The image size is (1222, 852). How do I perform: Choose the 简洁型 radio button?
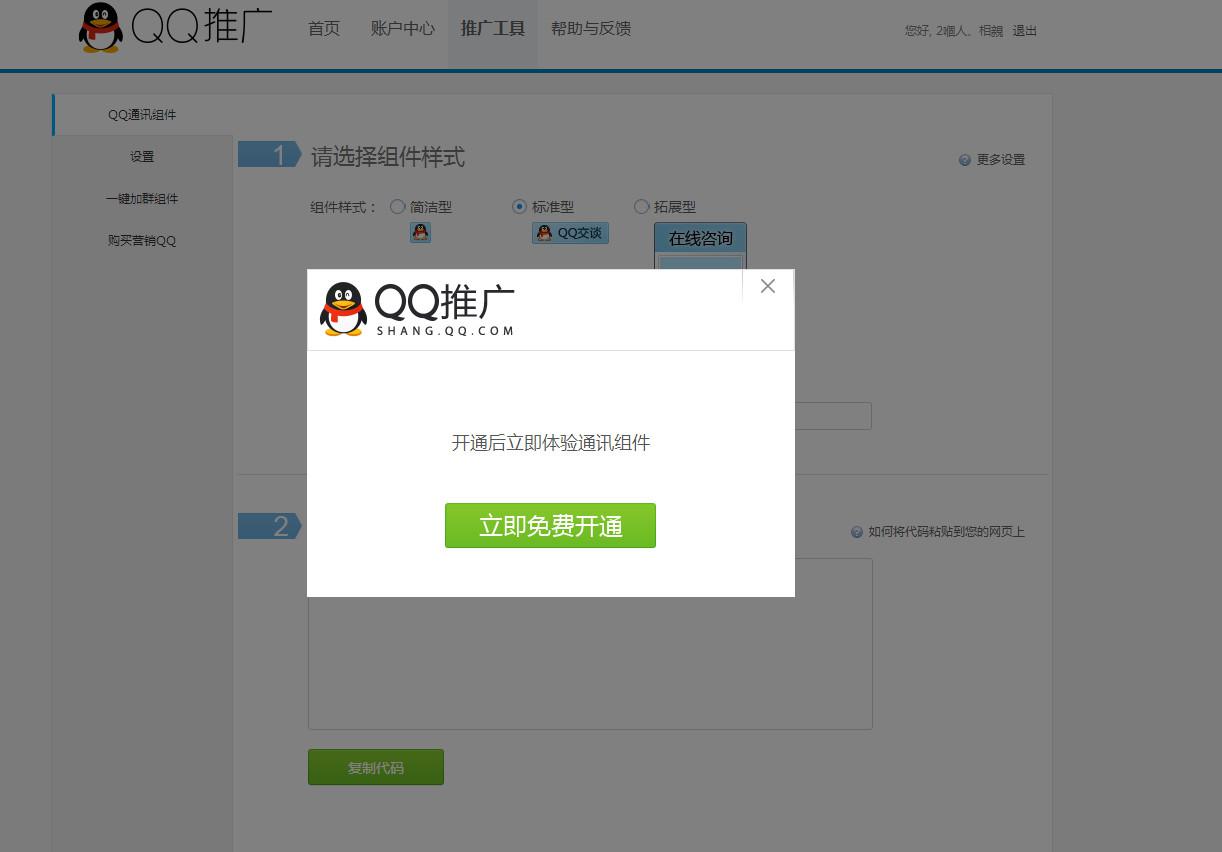[x=397, y=207]
